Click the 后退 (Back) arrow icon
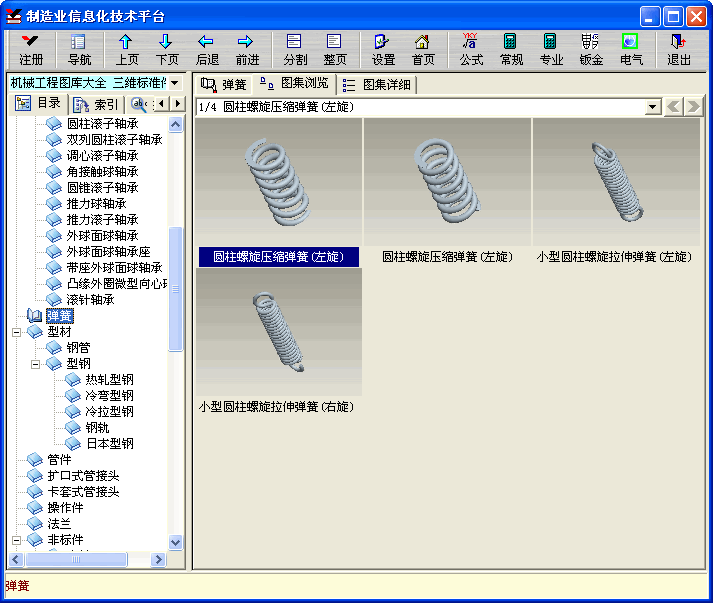The width and height of the screenshot is (713, 603). pos(206,49)
